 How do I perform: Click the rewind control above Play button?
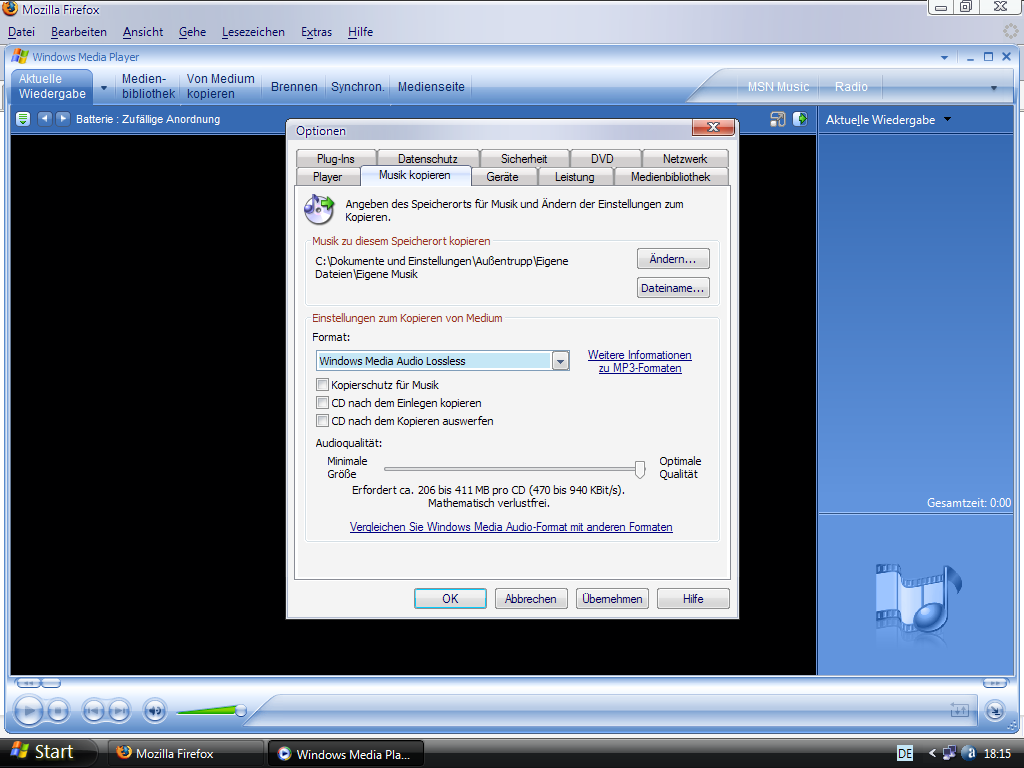28,683
